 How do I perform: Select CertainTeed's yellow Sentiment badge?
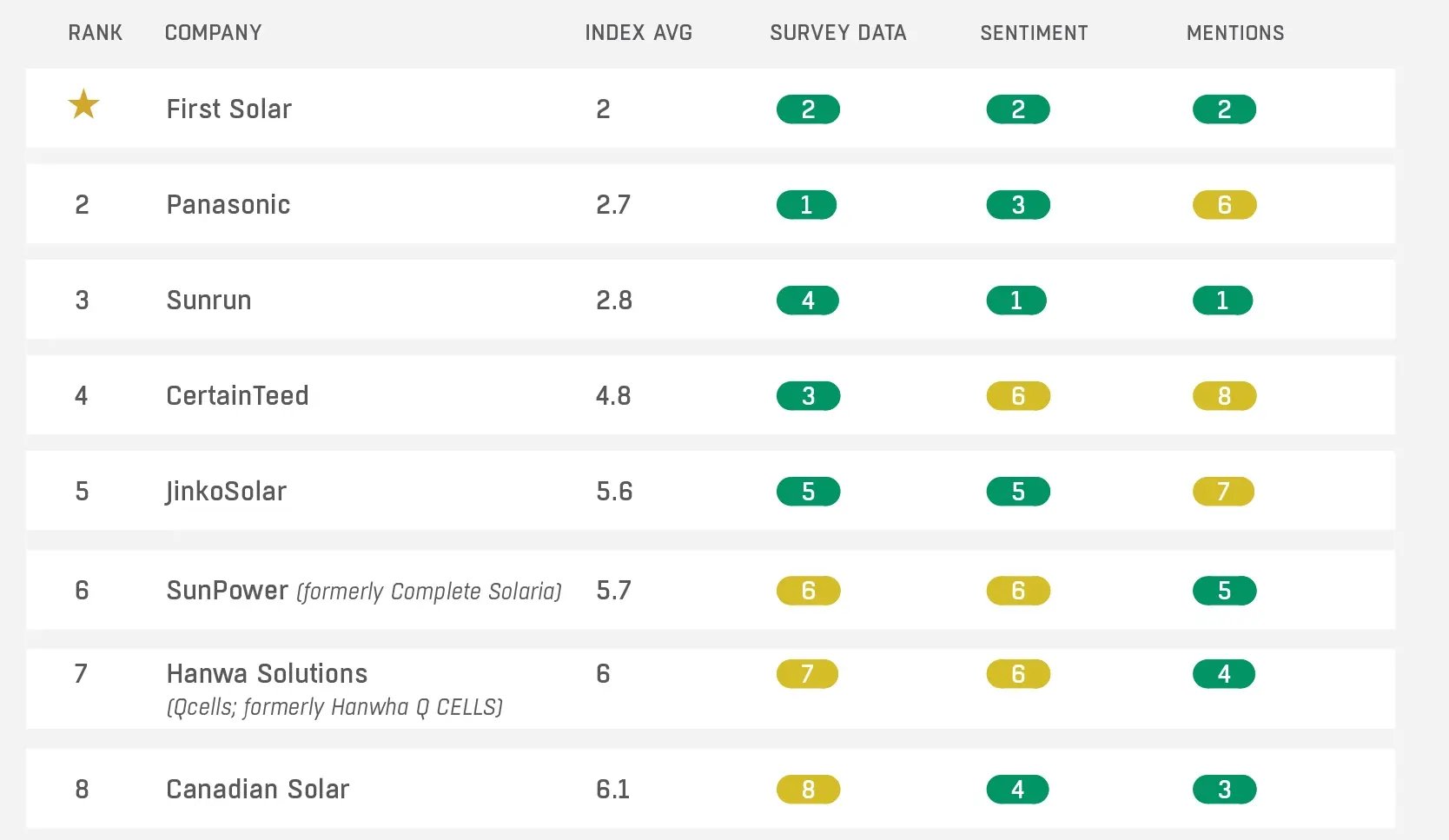1017,396
